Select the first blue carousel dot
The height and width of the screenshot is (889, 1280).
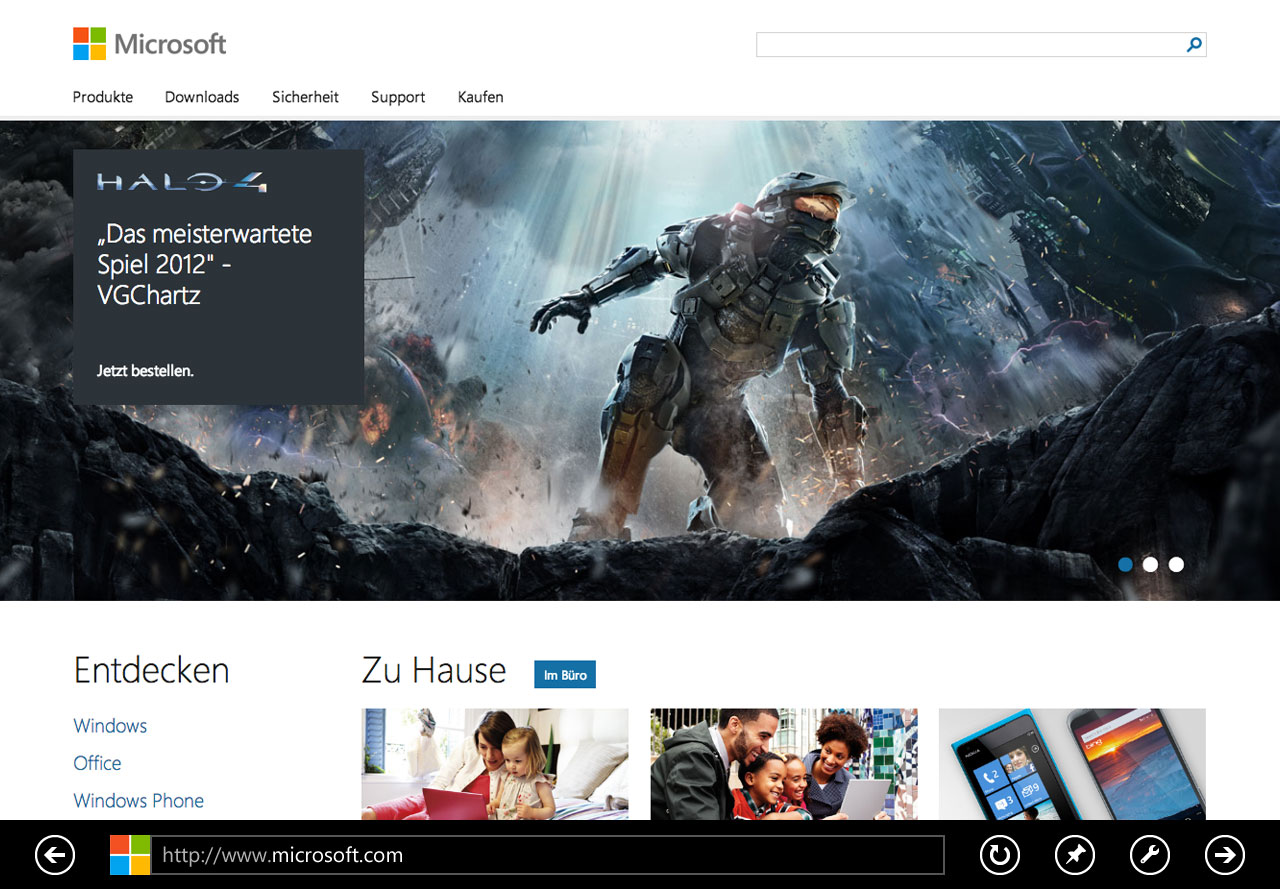pyautogui.click(x=1125, y=564)
